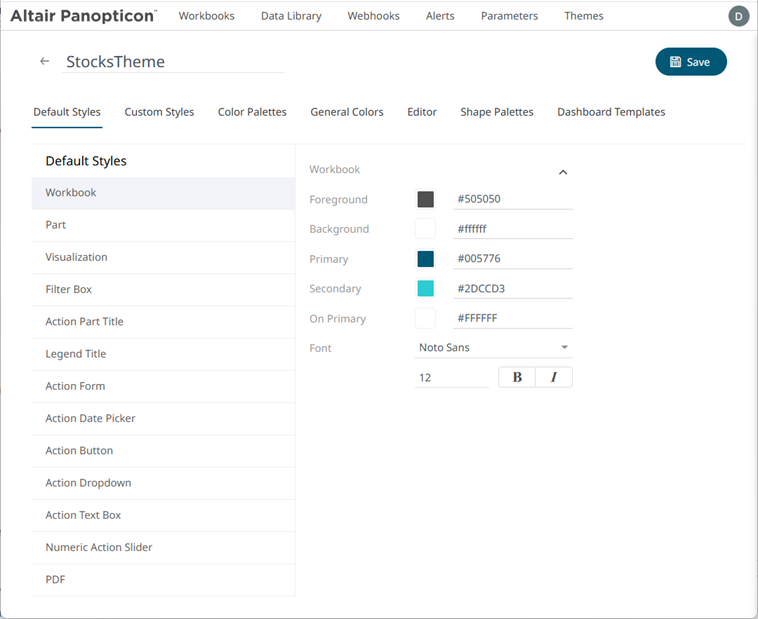Viewport: 758px width, 619px height.
Task: Switch to the Color Palettes tab
Action: (x=252, y=112)
